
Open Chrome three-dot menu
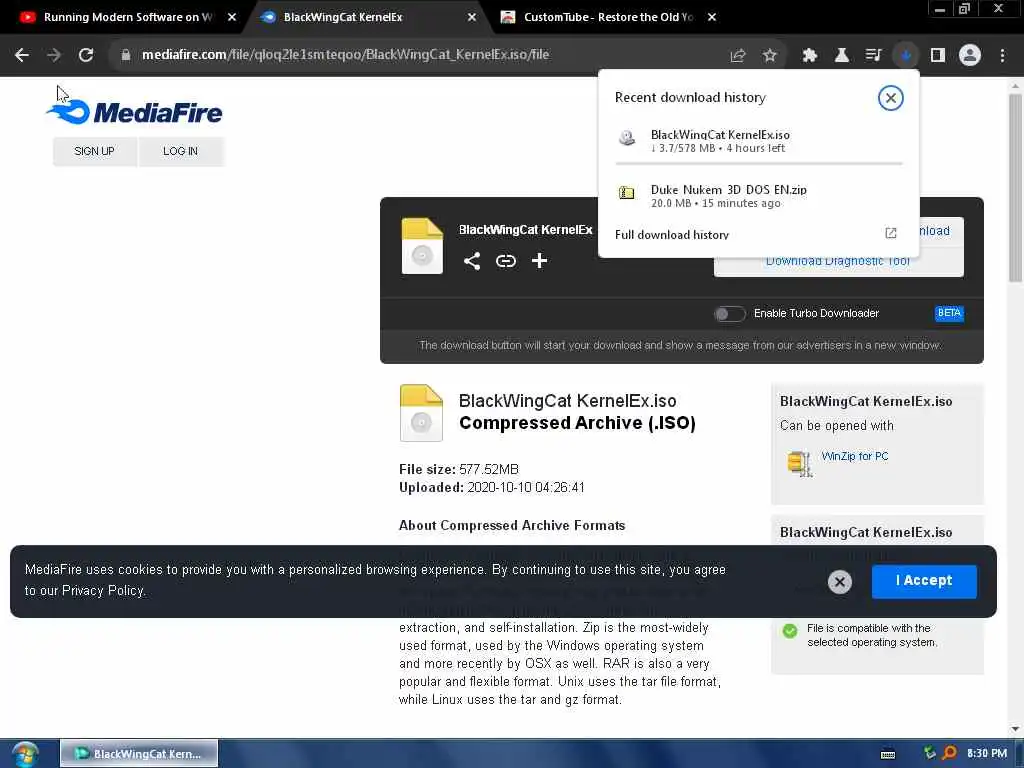[1002, 56]
